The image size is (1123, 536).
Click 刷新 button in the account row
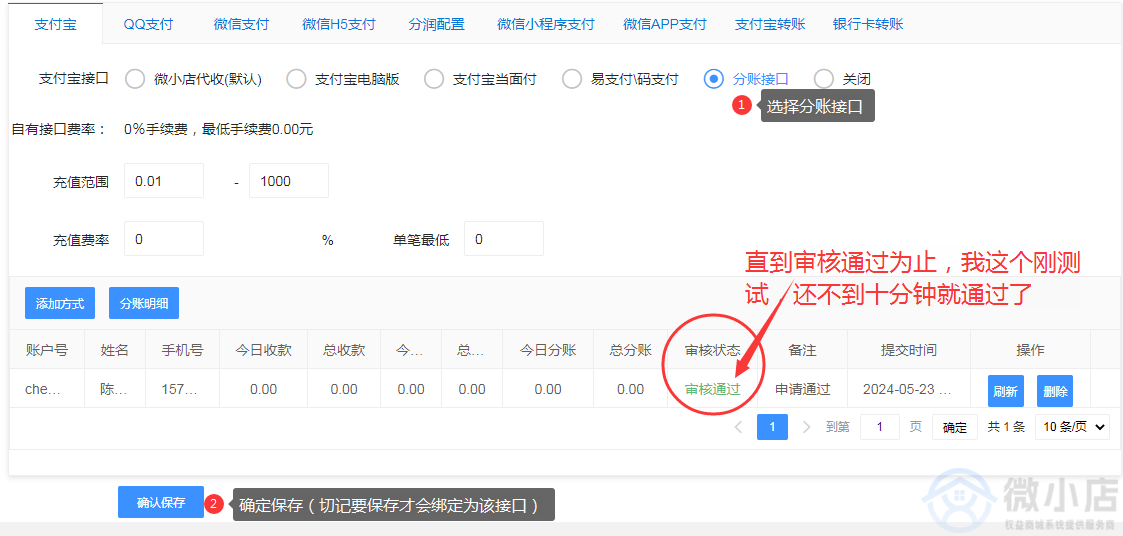pos(1006,391)
